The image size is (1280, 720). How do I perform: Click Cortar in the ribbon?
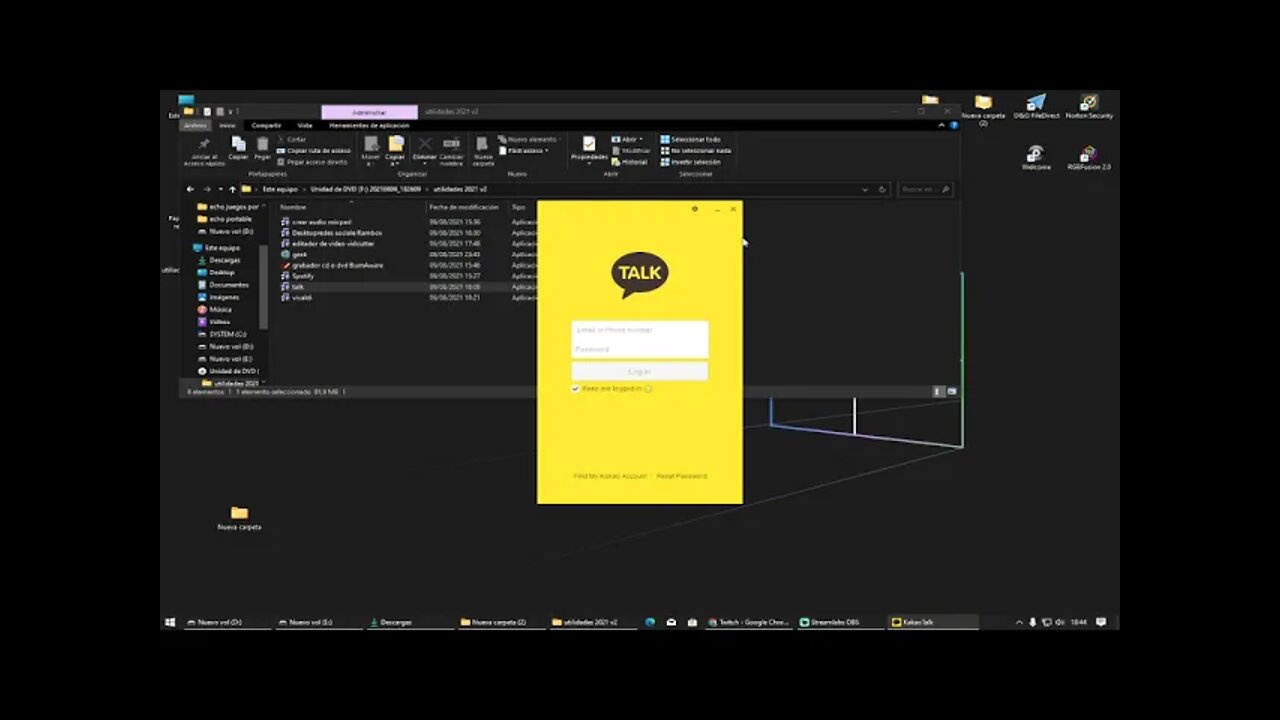coord(291,139)
